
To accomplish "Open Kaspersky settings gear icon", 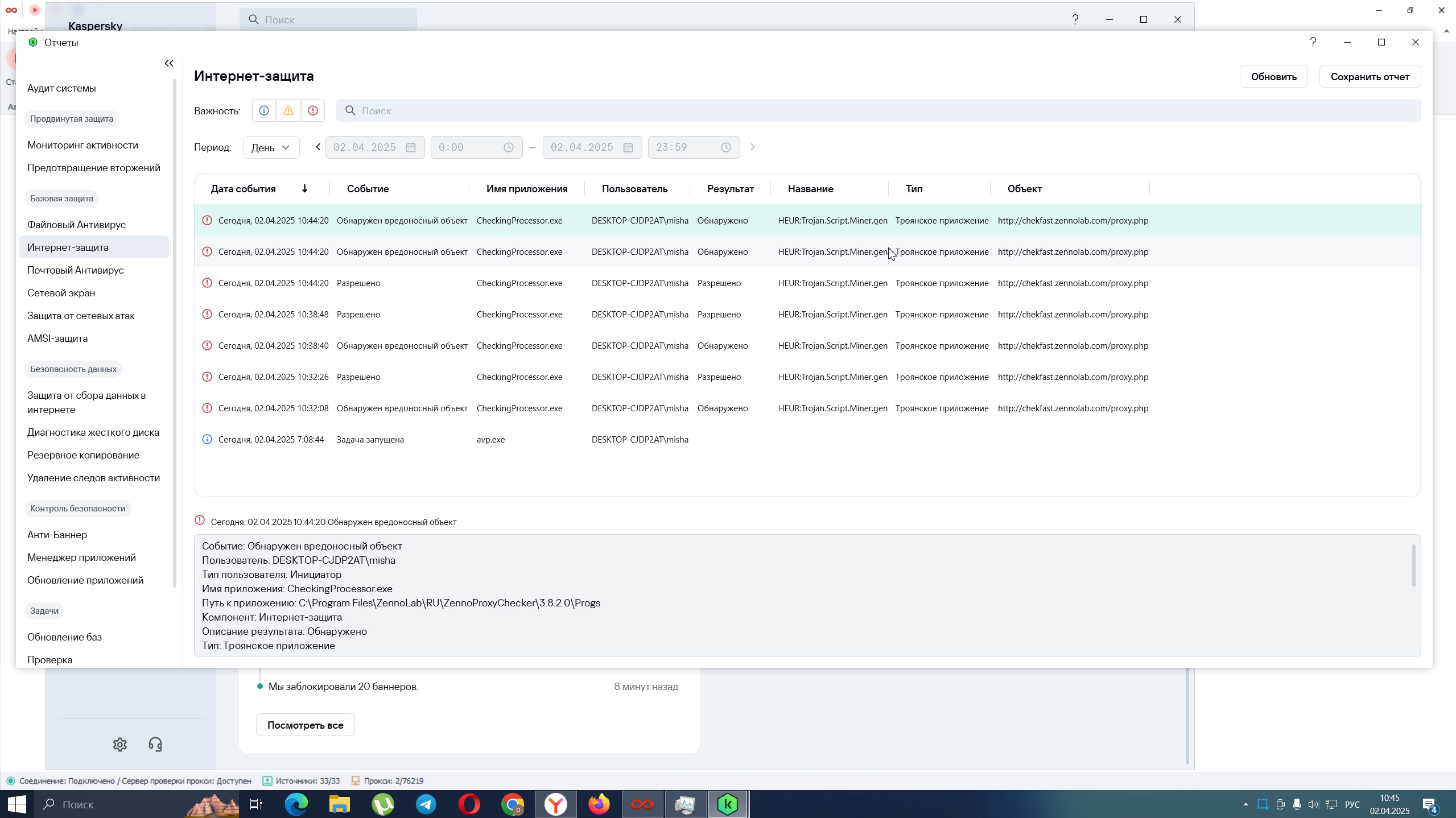I will pos(119,745).
